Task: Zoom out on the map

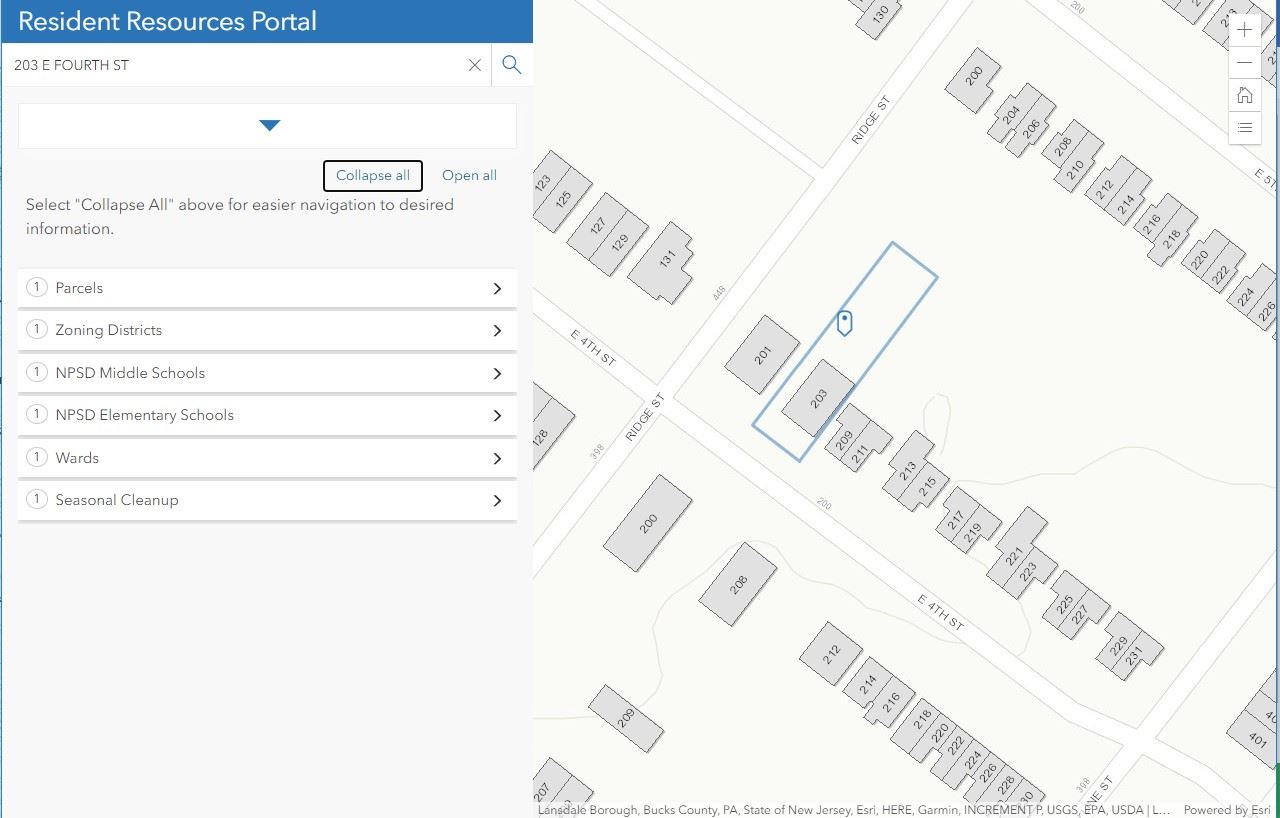Action: (1244, 62)
